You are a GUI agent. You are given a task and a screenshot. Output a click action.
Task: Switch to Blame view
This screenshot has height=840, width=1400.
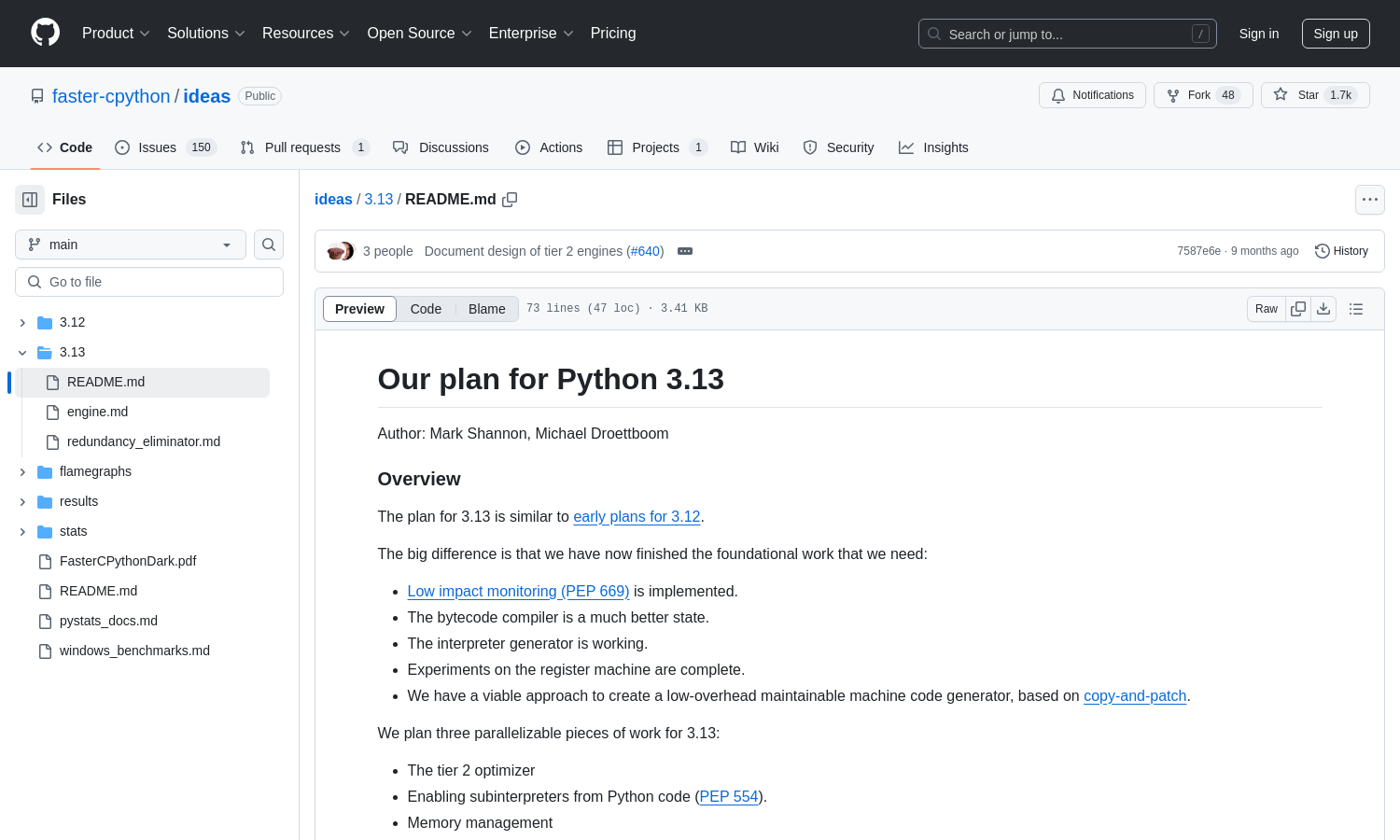pyautogui.click(x=486, y=308)
